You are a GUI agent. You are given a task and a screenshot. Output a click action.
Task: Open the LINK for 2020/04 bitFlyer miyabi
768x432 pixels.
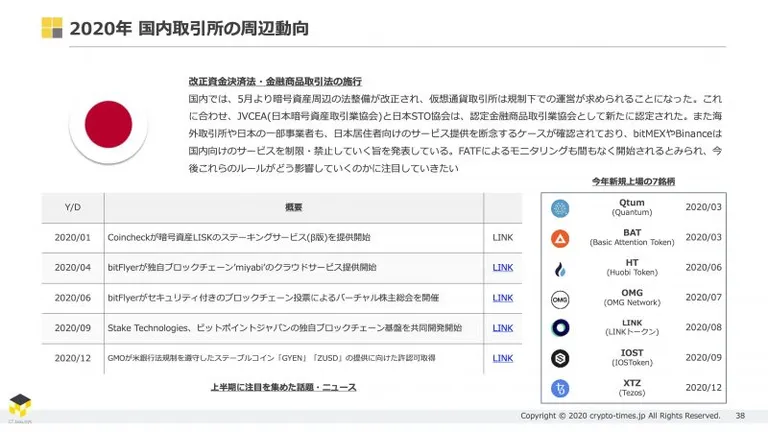point(503,267)
